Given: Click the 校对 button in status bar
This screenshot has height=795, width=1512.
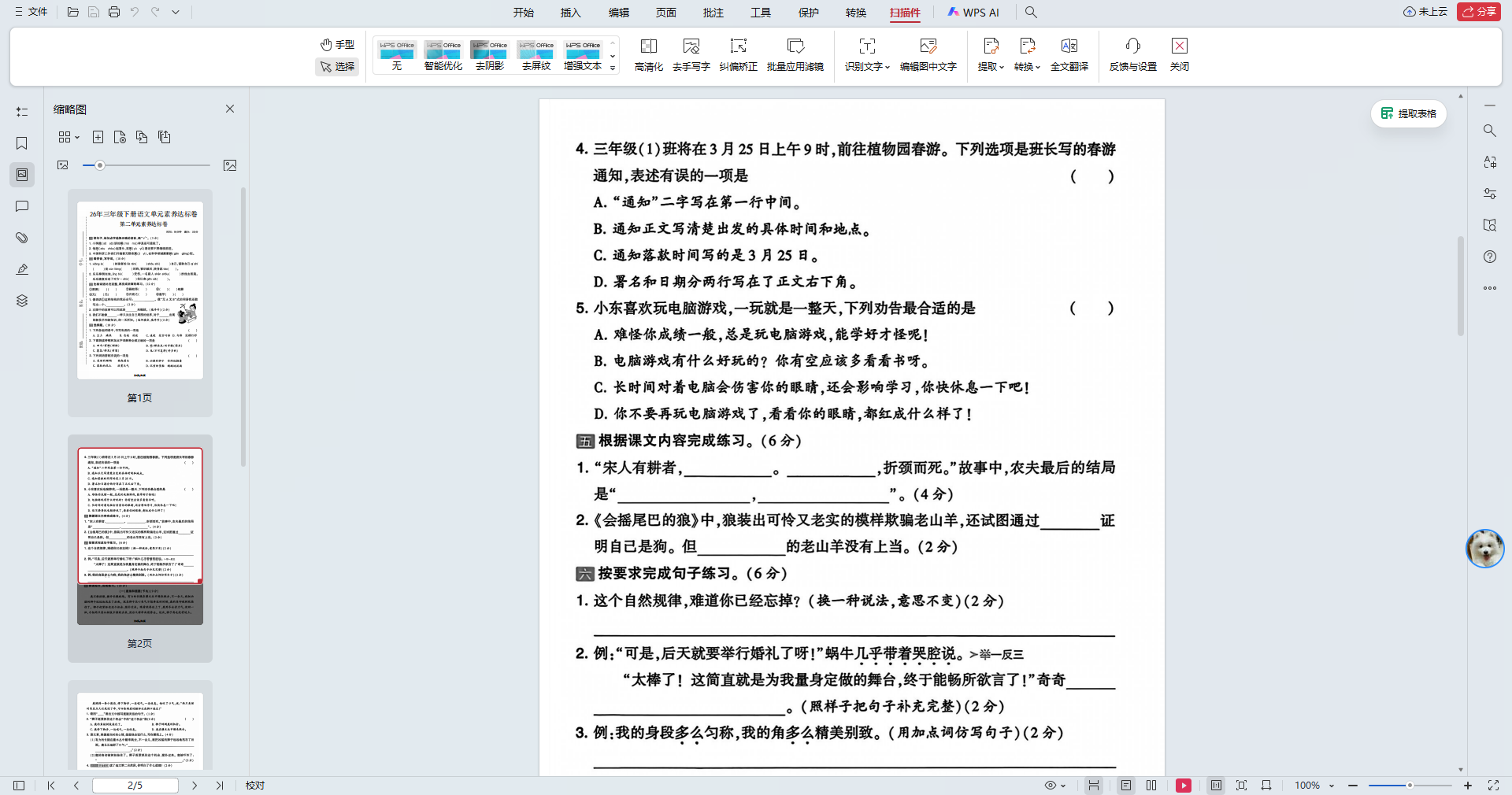Looking at the screenshot, I should pos(254,785).
